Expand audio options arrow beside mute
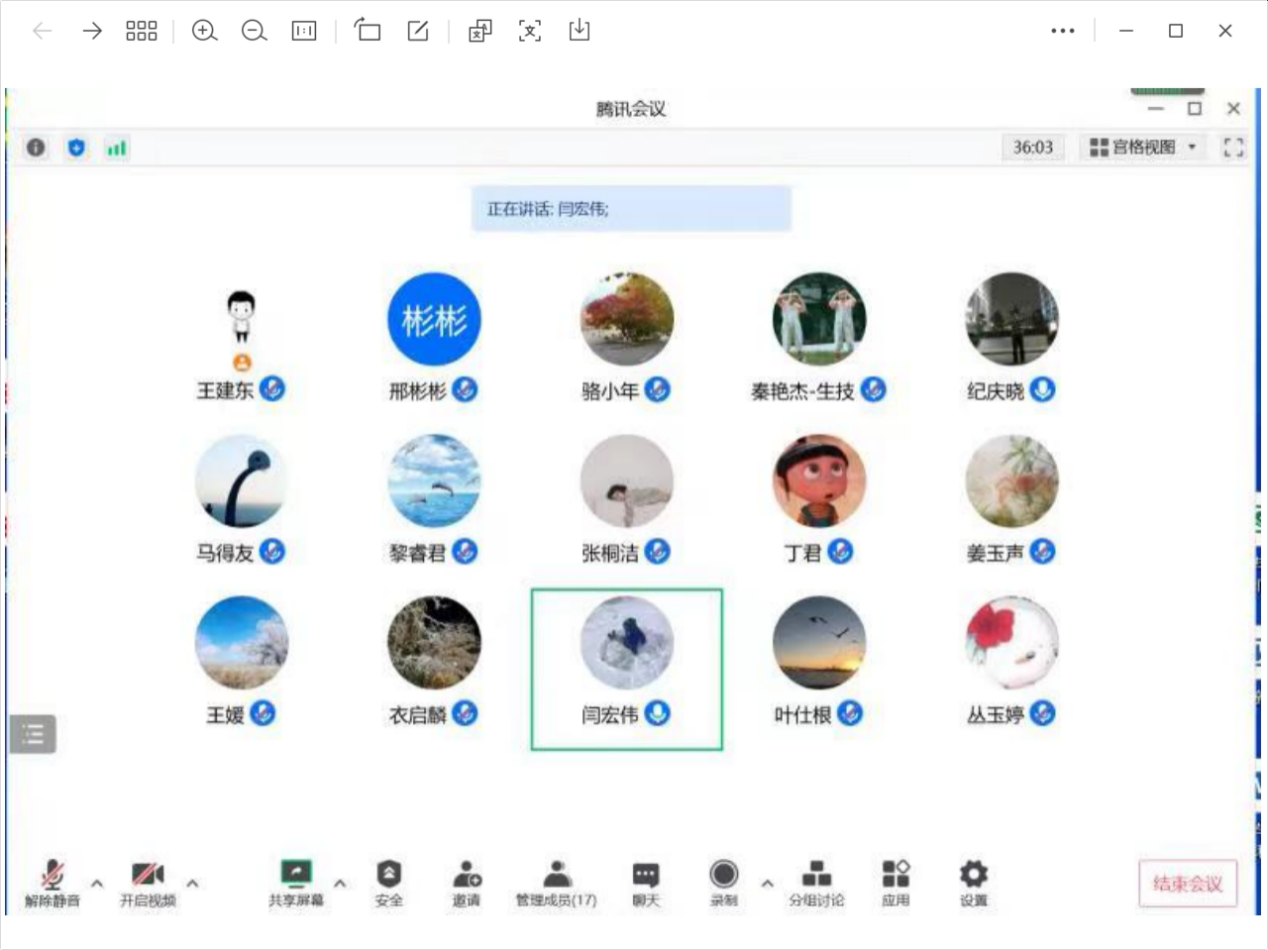The width and height of the screenshot is (1268, 950). pos(97,883)
